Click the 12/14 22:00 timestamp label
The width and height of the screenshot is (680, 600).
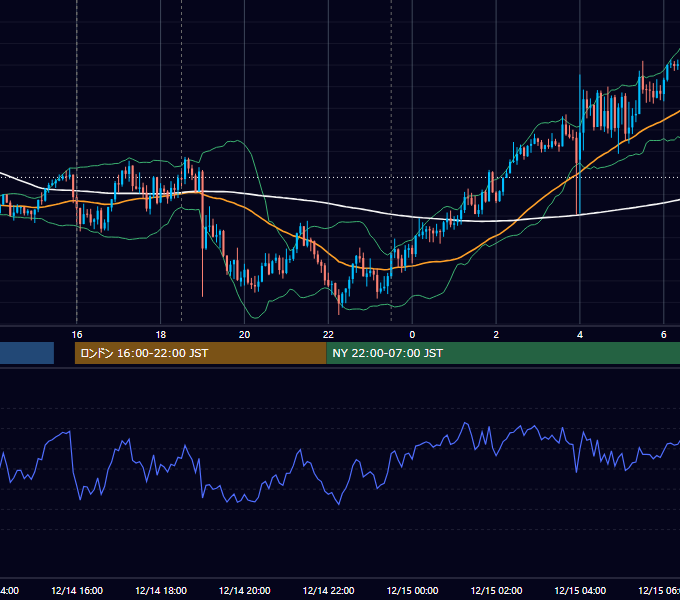328,590
